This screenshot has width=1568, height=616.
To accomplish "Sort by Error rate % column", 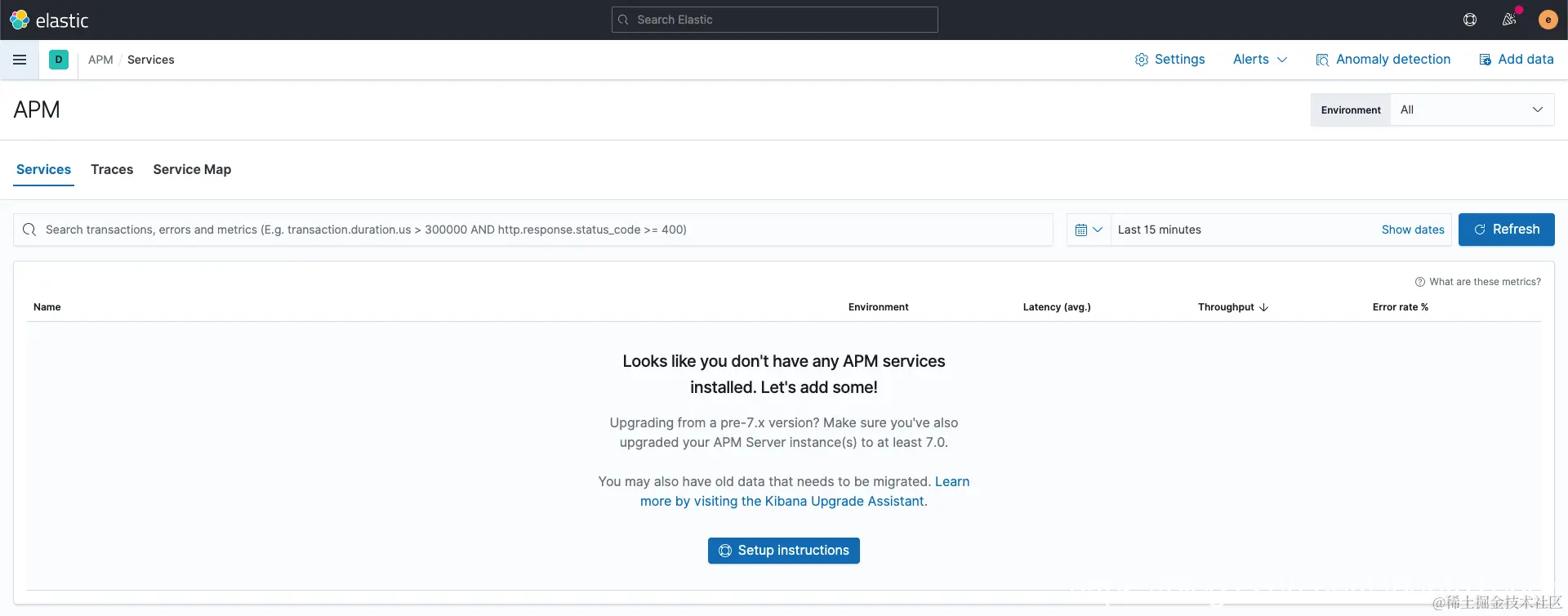I will point(1400,307).
